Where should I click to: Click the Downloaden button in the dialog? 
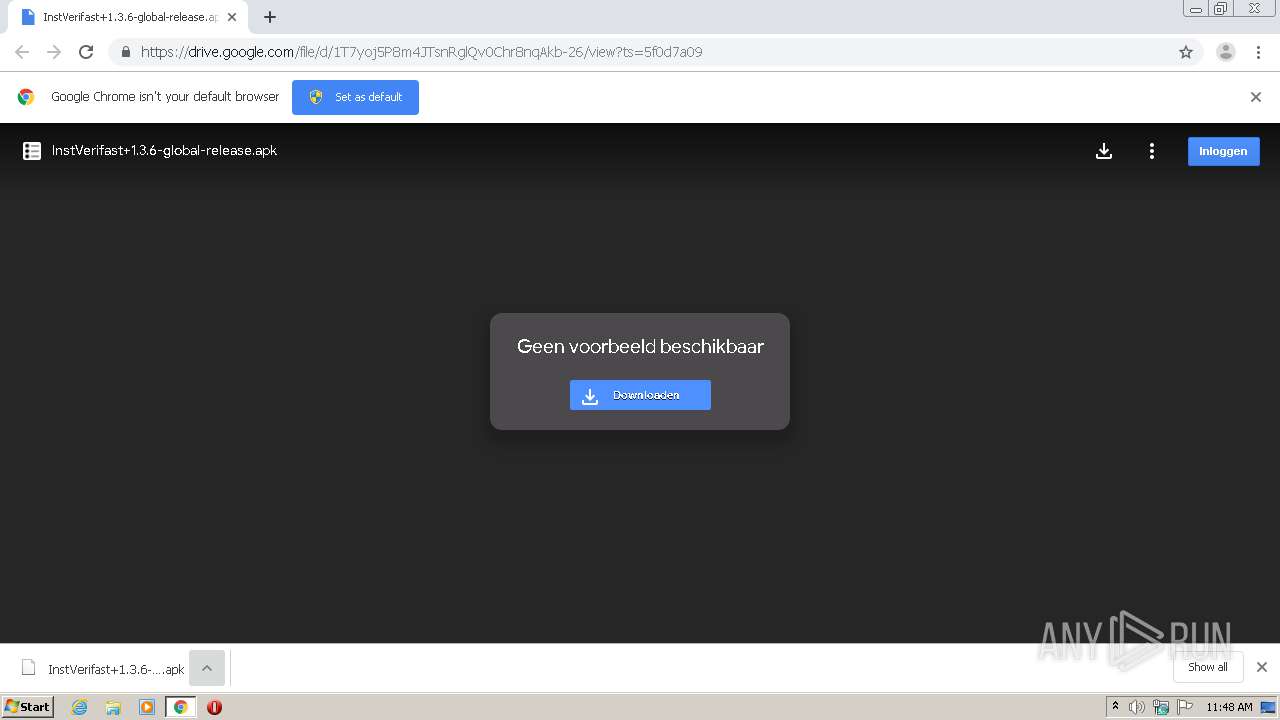(x=640, y=395)
